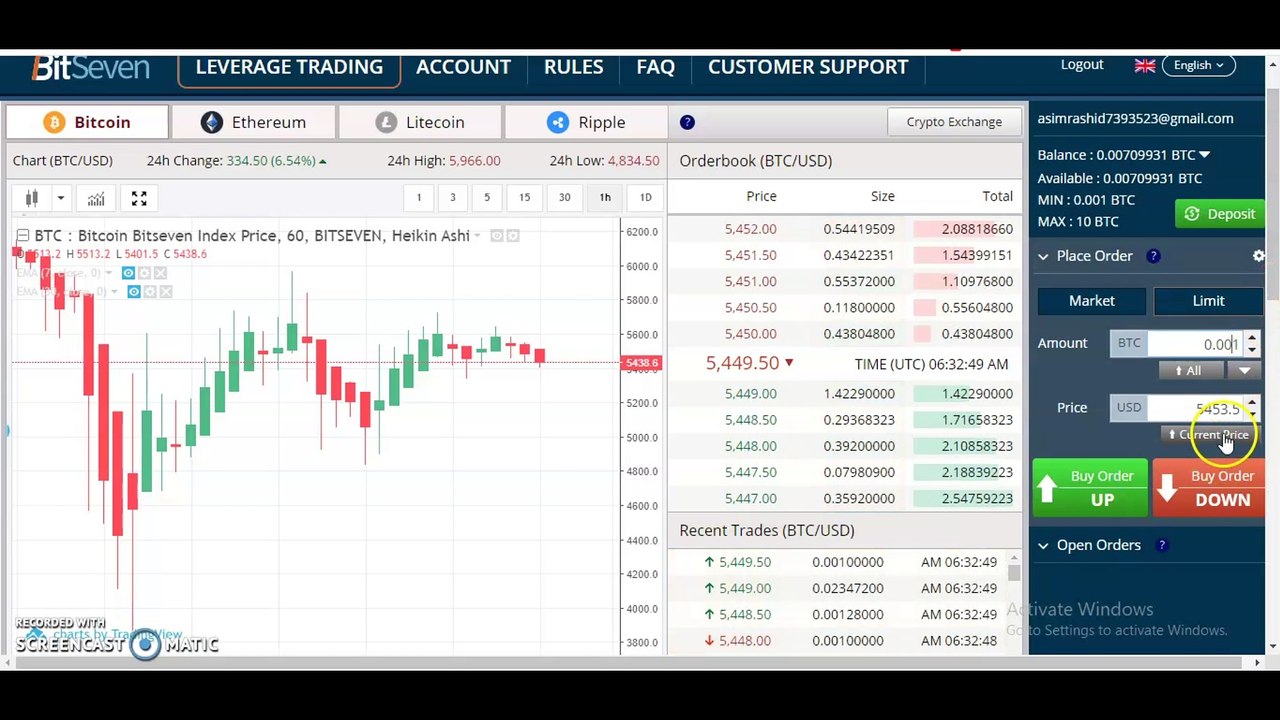Expand the Balance currency dropdown
The width and height of the screenshot is (1280, 720).
1204,155
